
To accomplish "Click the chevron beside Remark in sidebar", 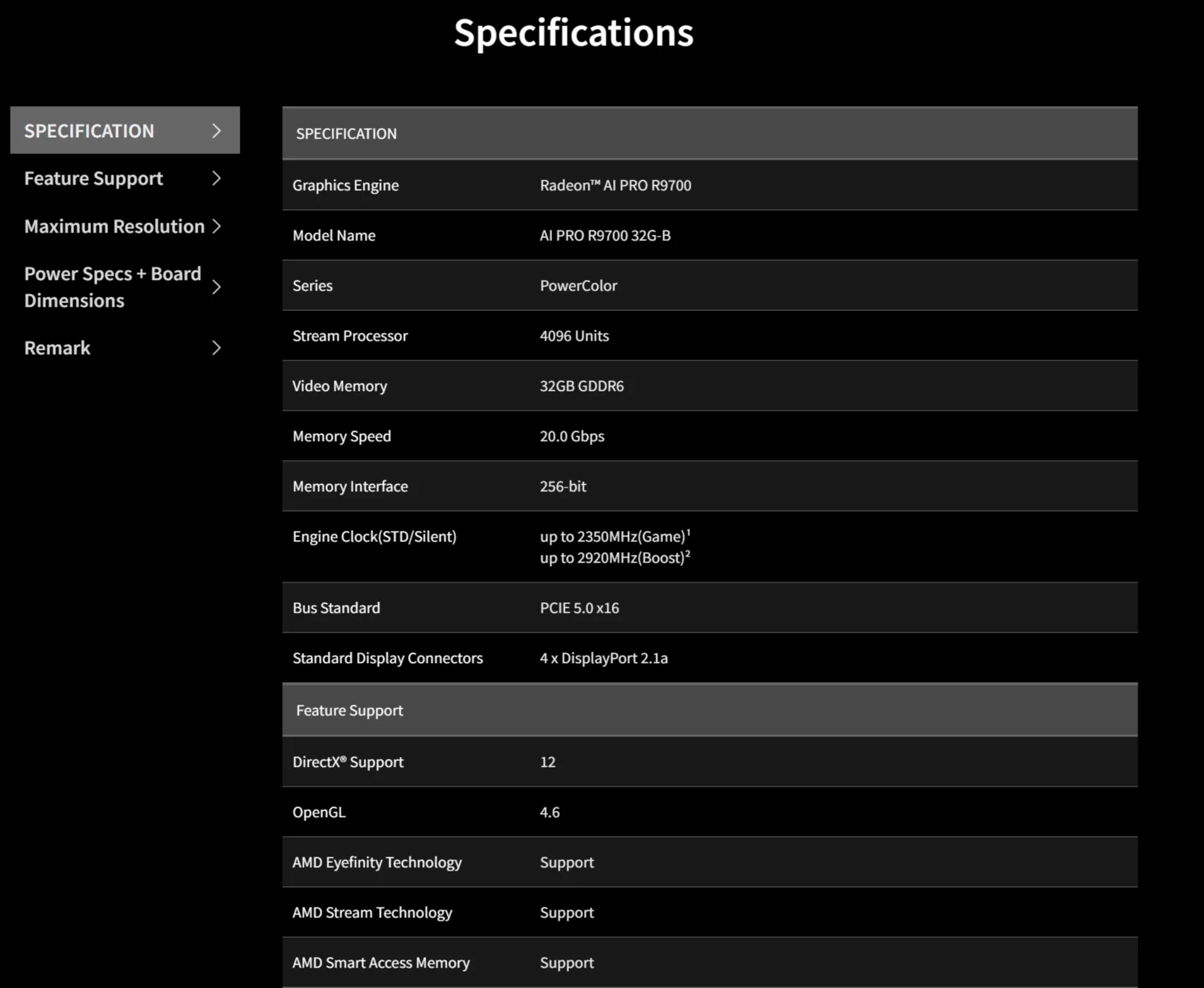I will 216,348.
